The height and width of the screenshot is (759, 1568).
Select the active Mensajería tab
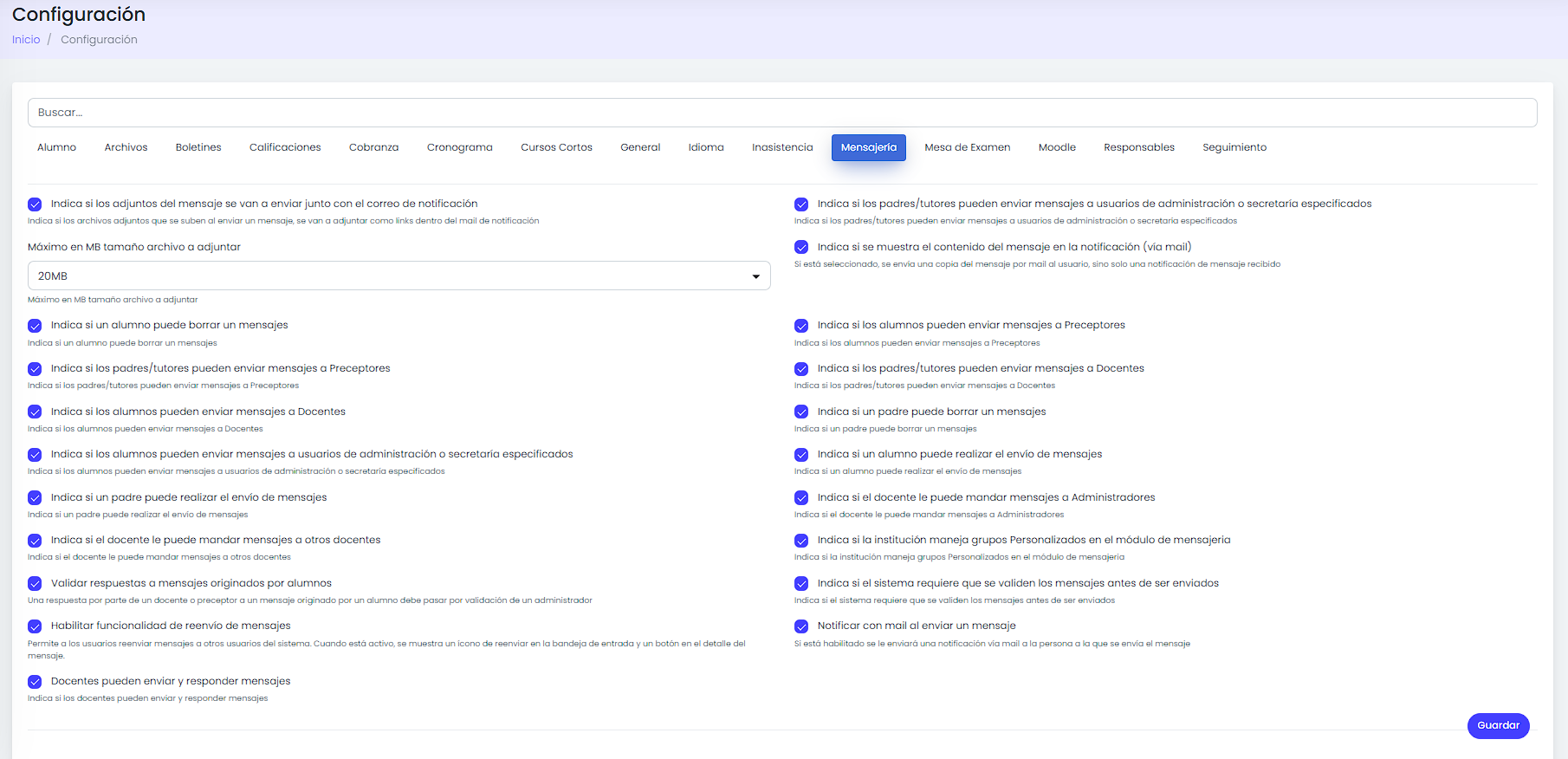tap(869, 147)
